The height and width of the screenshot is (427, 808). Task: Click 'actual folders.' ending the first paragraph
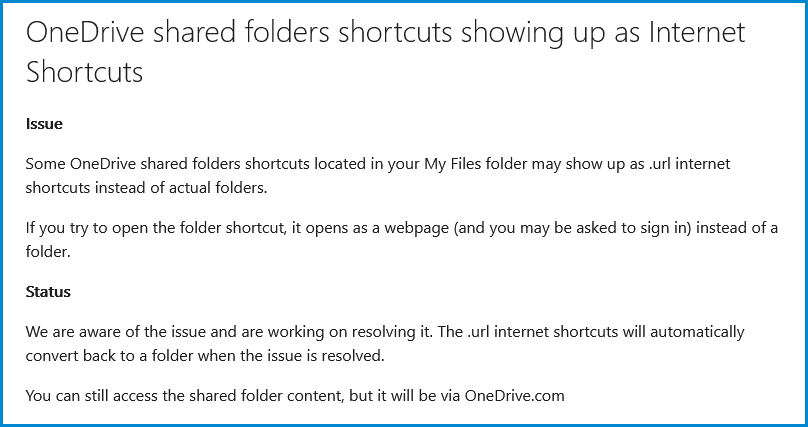coord(216,188)
